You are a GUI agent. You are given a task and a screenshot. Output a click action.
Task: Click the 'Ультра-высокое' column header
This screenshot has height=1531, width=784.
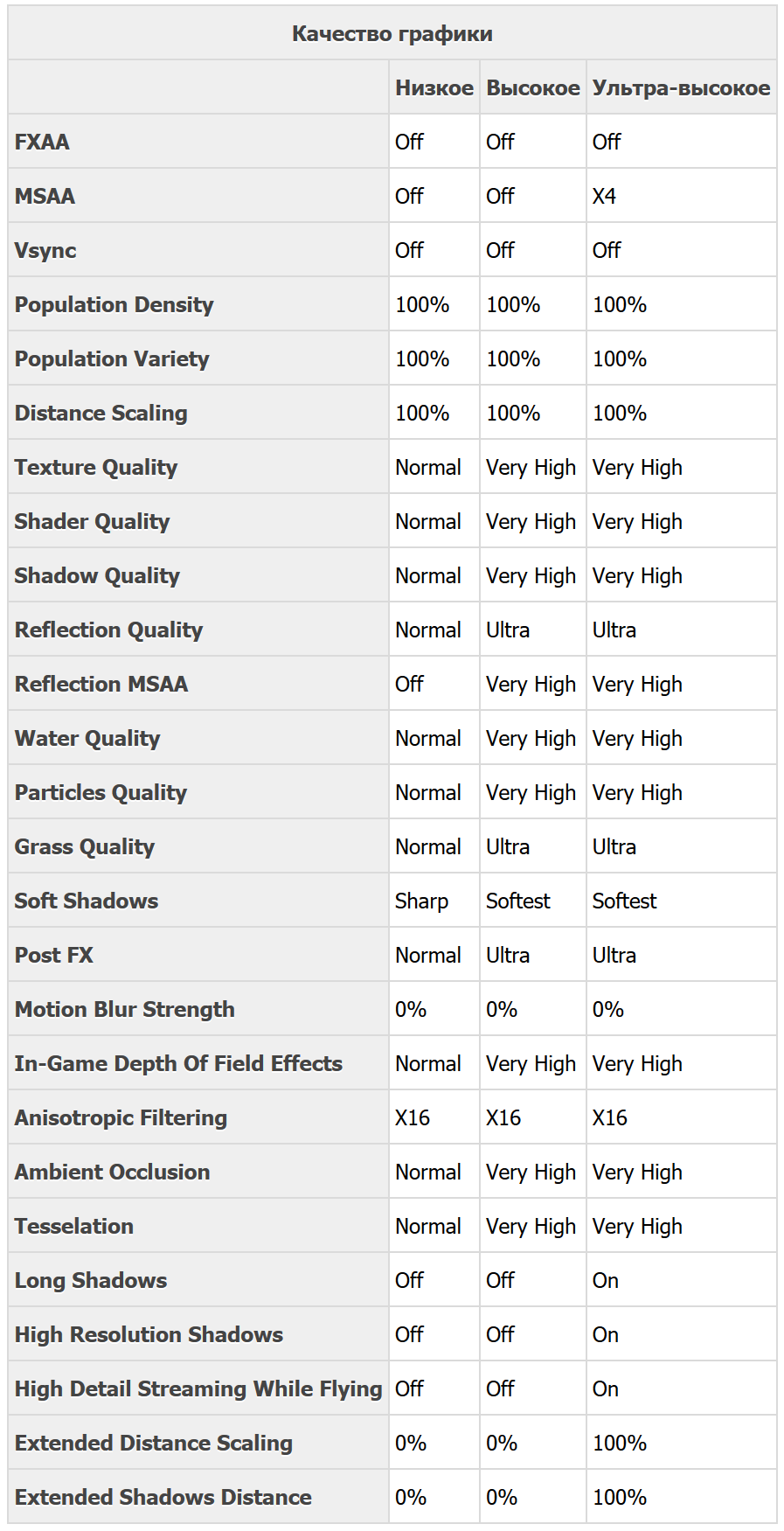point(681,88)
